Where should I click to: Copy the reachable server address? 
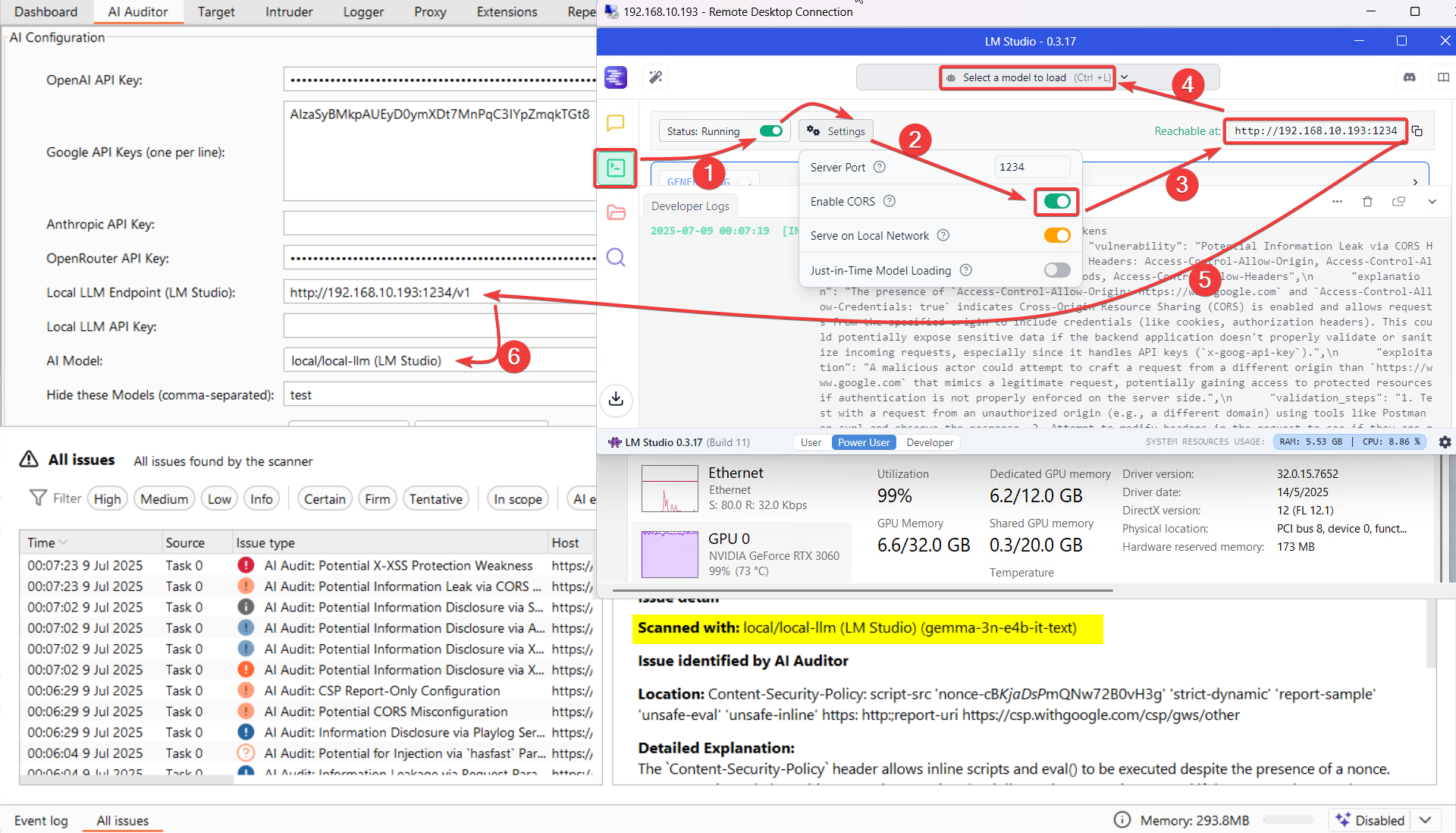coord(1417,131)
